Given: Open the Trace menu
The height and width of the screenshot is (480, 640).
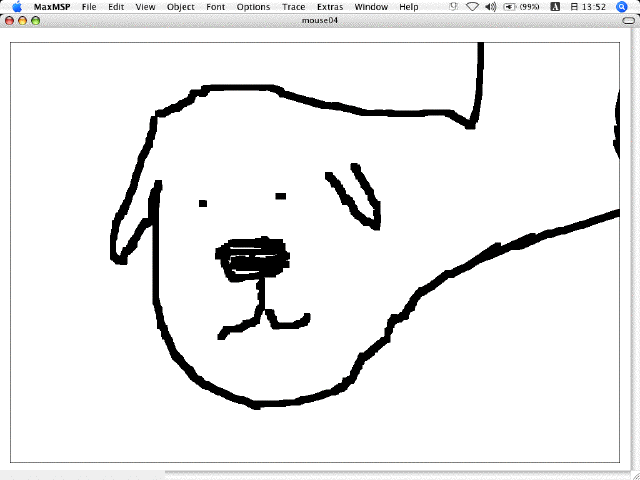Looking at the screenshot, I should (x=293, y=7).
